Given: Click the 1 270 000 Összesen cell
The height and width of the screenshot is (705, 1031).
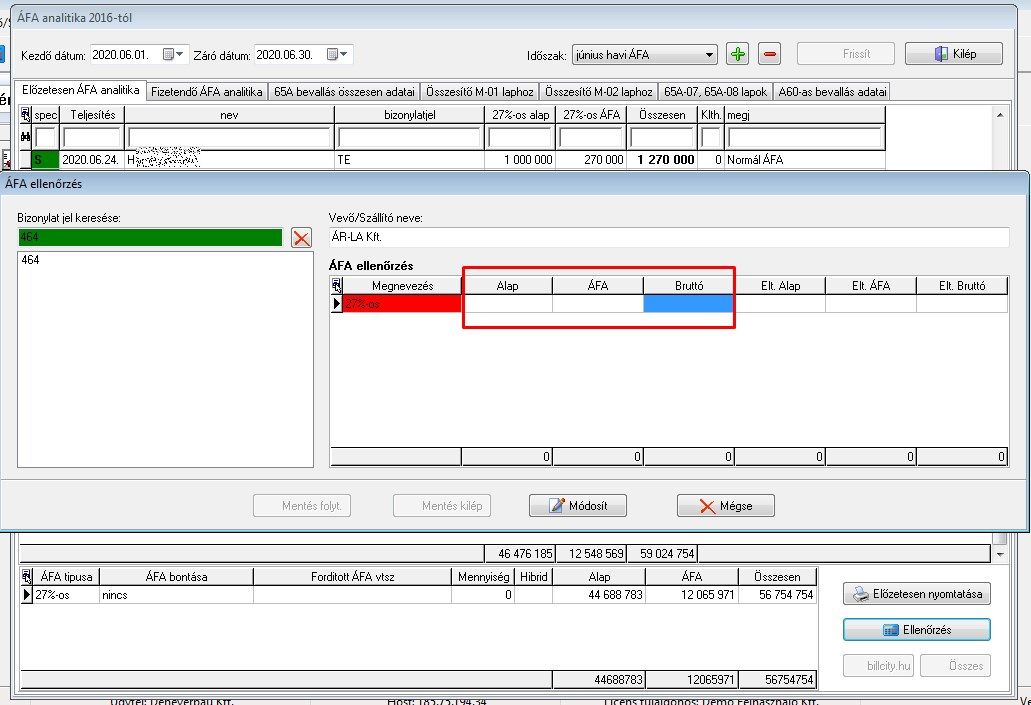Looking at the screenshot, I should 661,159.
